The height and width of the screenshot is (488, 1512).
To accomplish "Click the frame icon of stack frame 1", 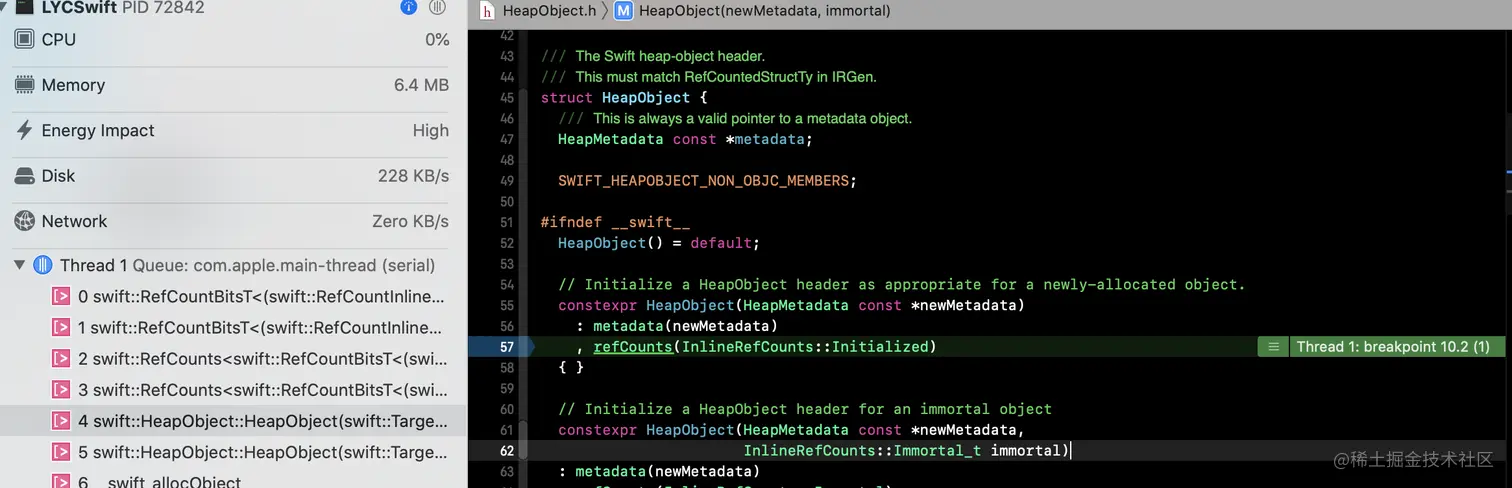I will (x=61, y=327).
